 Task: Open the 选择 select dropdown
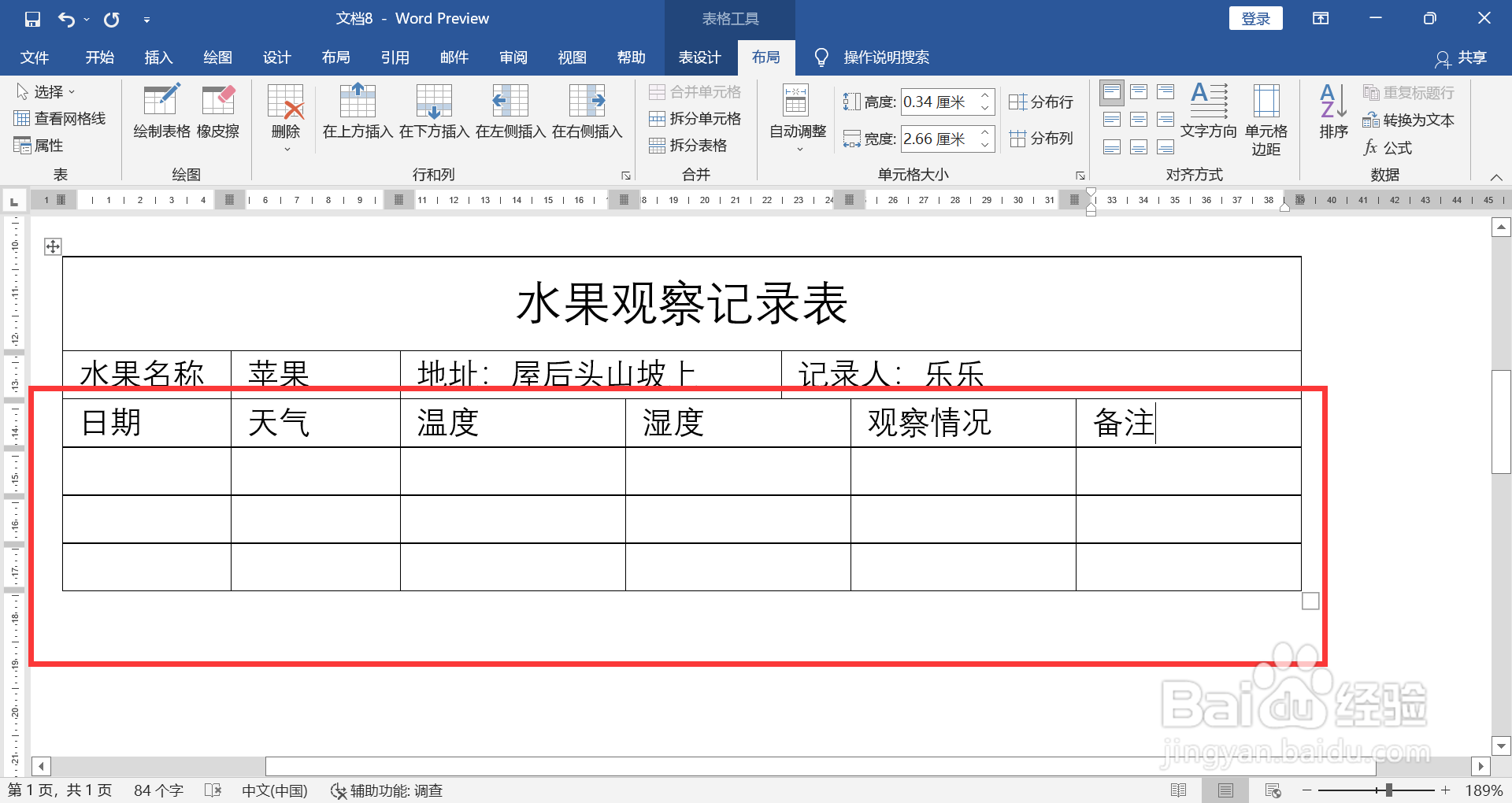[47, 91]
